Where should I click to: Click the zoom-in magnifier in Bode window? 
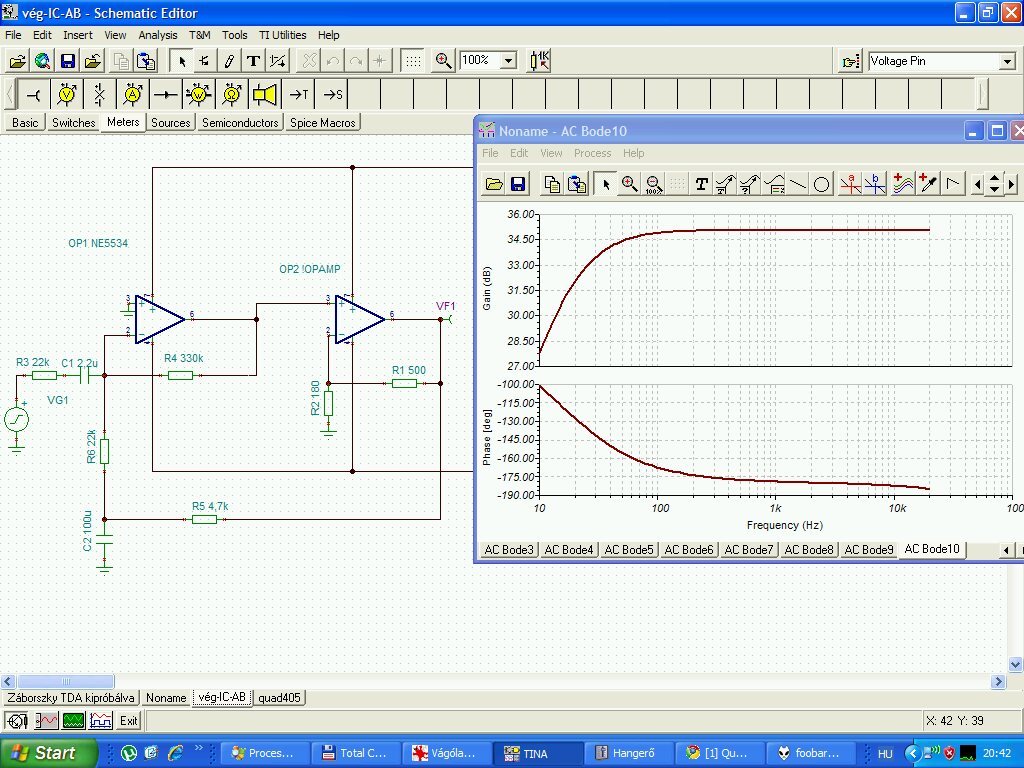coord(630,185)
